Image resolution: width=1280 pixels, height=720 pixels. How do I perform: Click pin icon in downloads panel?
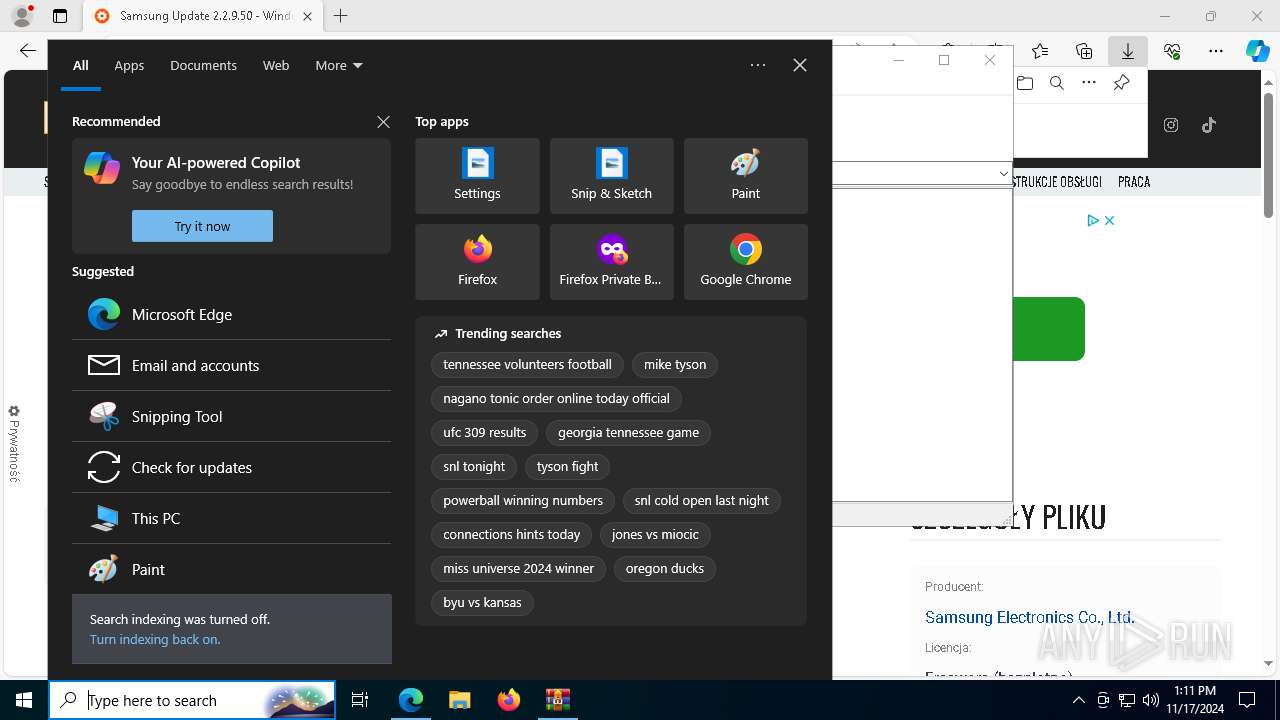click(x=1121, y=83)
